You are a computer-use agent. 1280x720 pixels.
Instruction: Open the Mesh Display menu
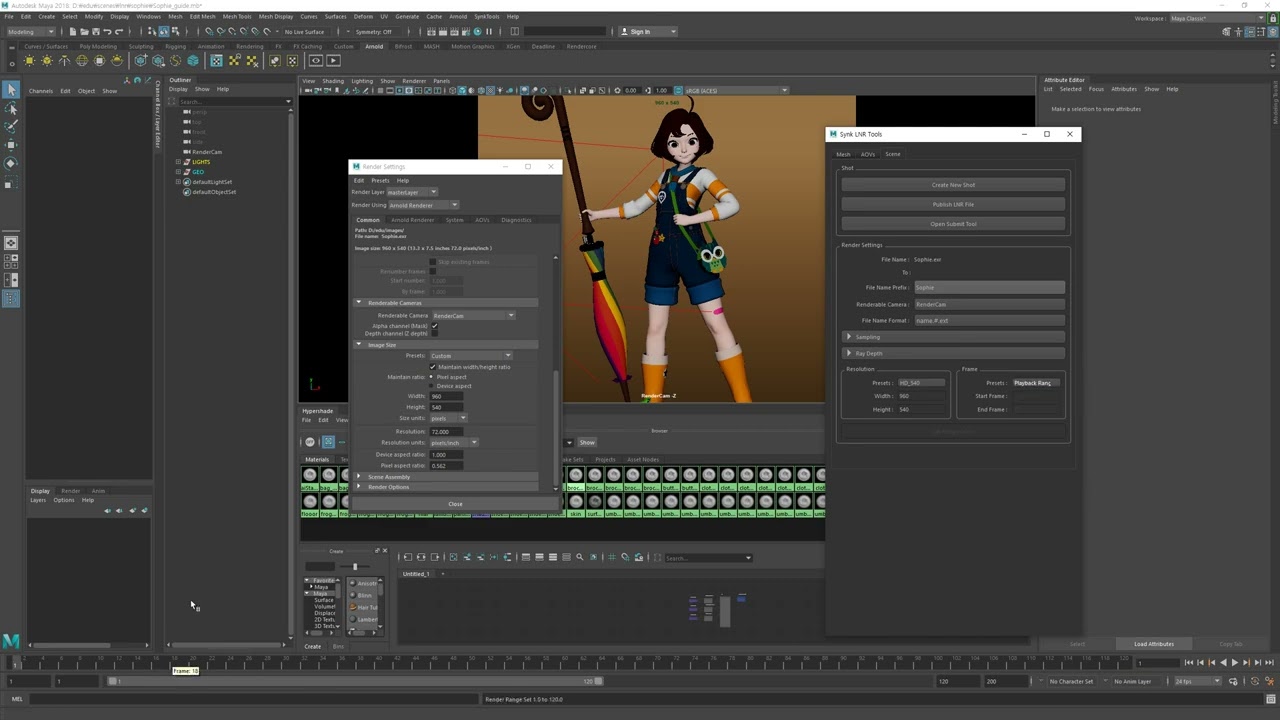pos(276,16)
